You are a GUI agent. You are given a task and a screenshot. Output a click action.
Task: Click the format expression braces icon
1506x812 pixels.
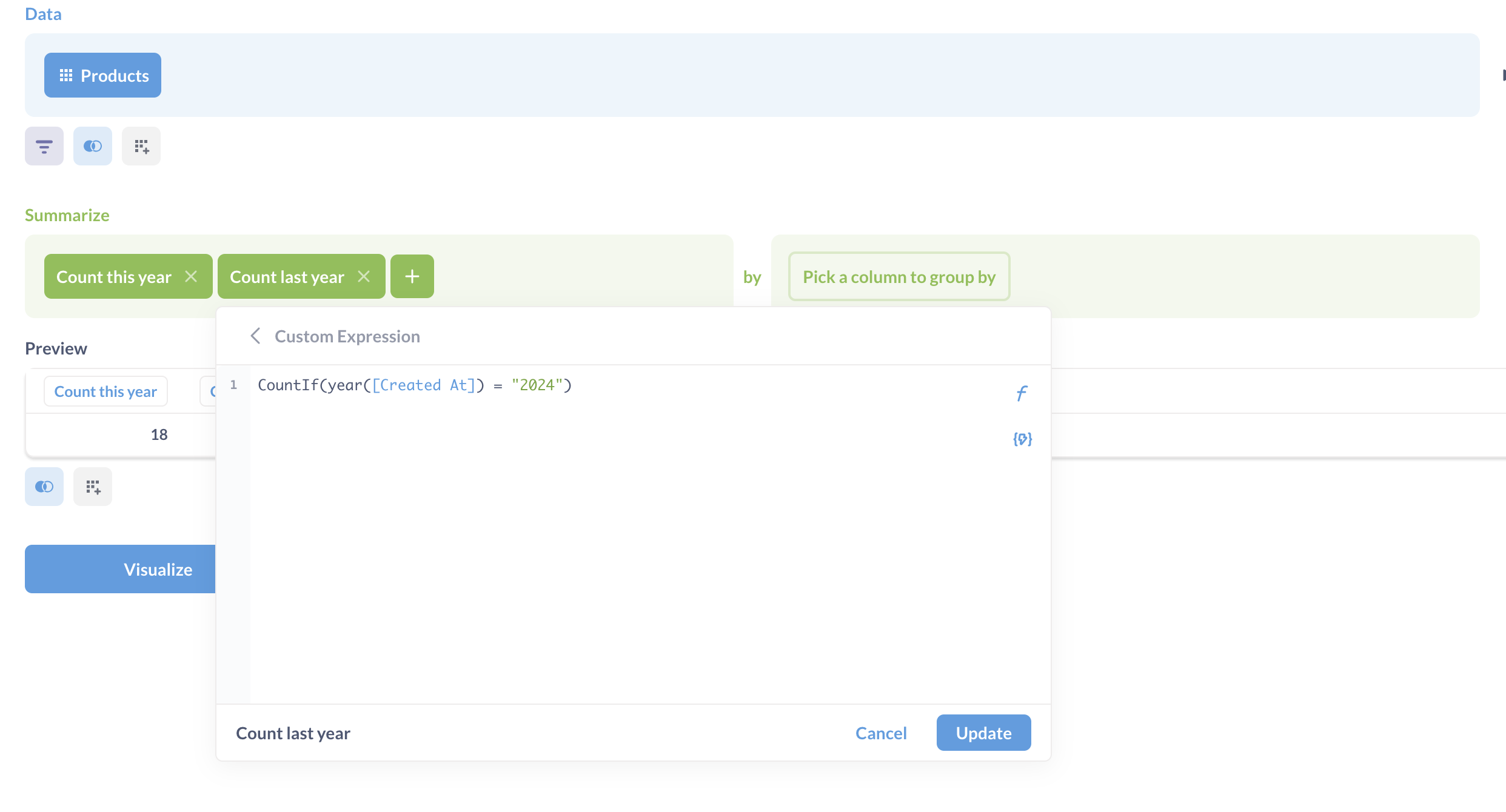click(1022, 439)
